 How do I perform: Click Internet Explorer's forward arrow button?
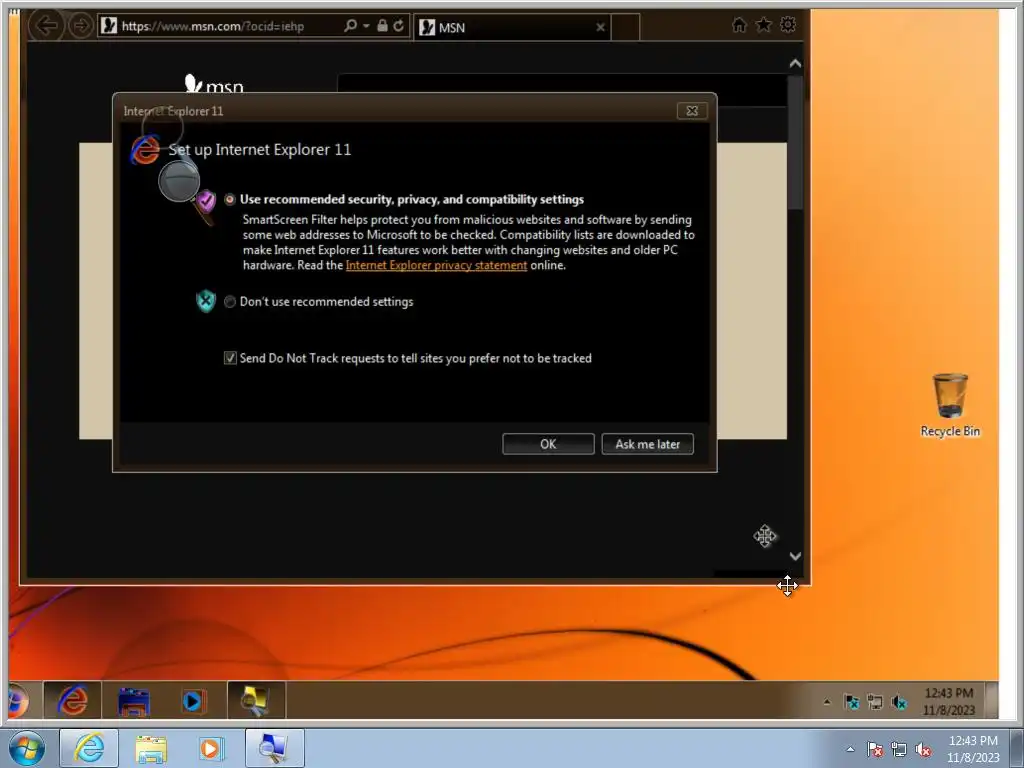pos(81,26)
